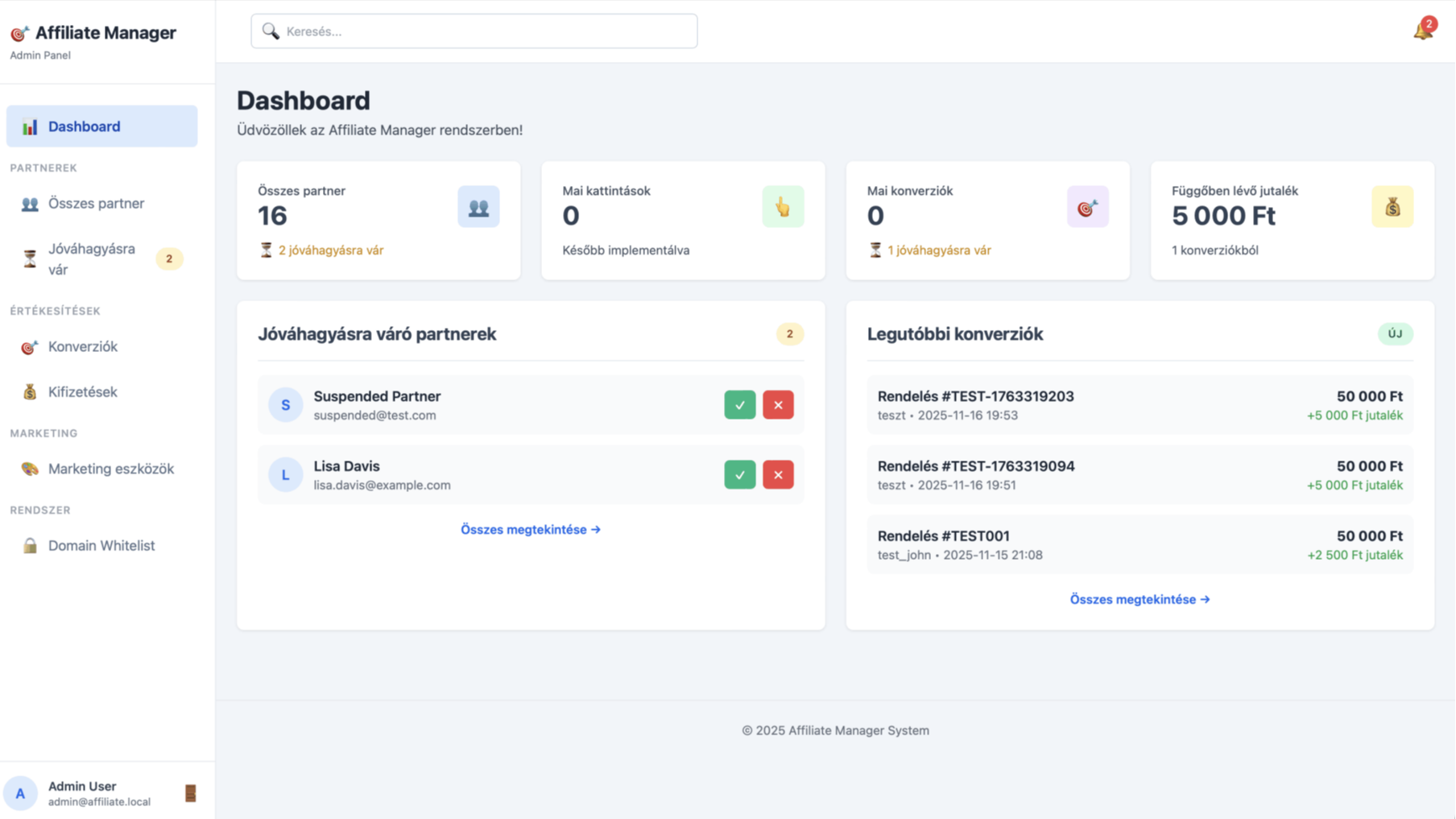Click Összes megtekintése link under recent conversions
The width and height of the screenshot is (1456, 819).
(1139, 599)
